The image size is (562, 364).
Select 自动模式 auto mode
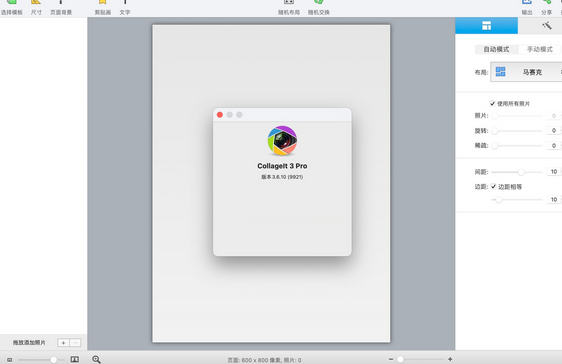pos(496,49)
